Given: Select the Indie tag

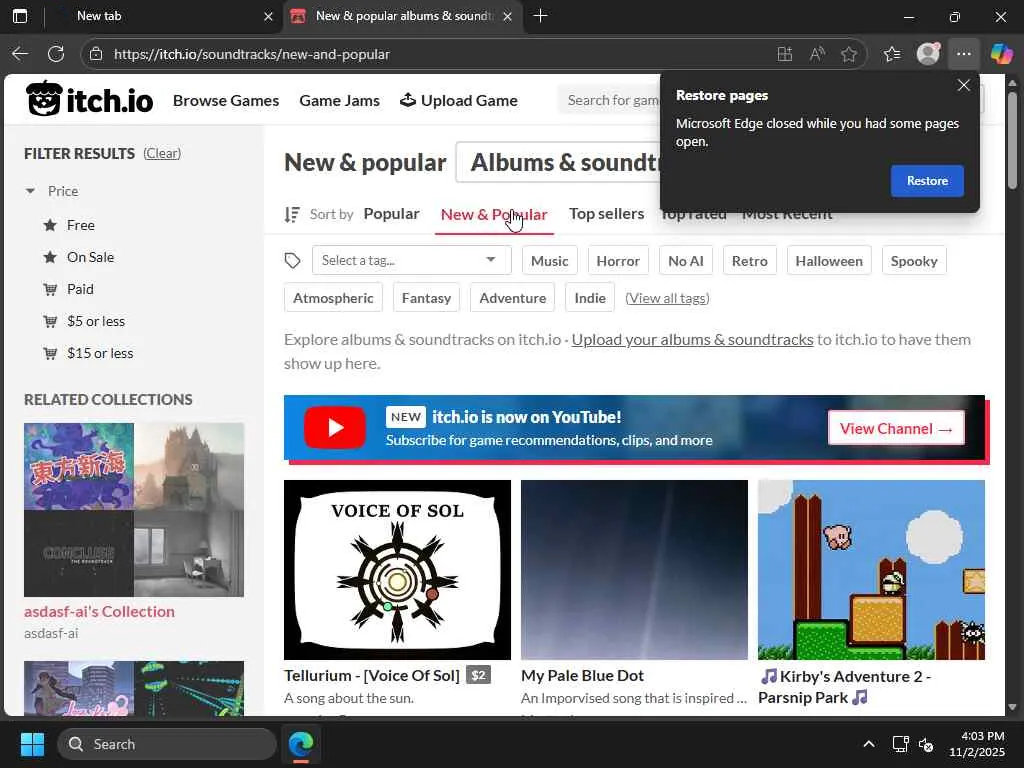Looking at the screenshot, I should point(590,298).
